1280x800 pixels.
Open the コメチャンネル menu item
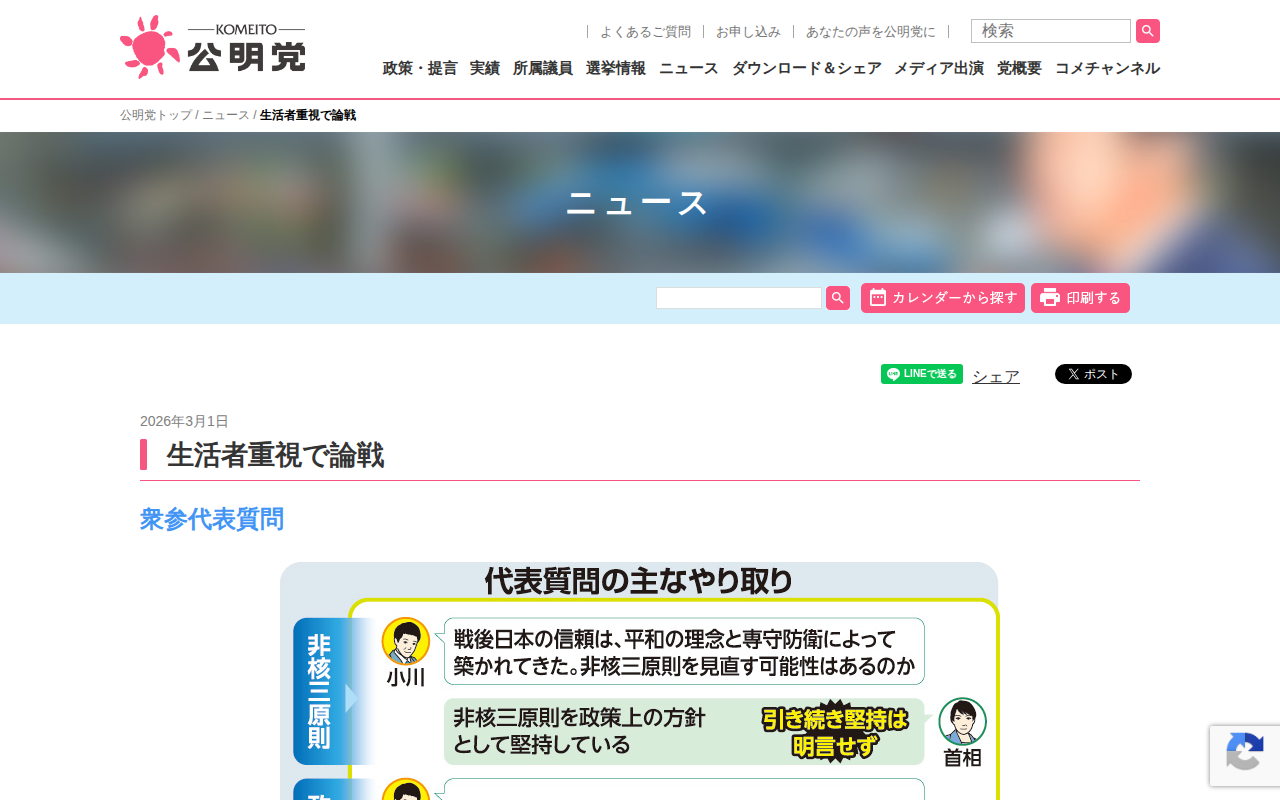tap(1107, 68)
